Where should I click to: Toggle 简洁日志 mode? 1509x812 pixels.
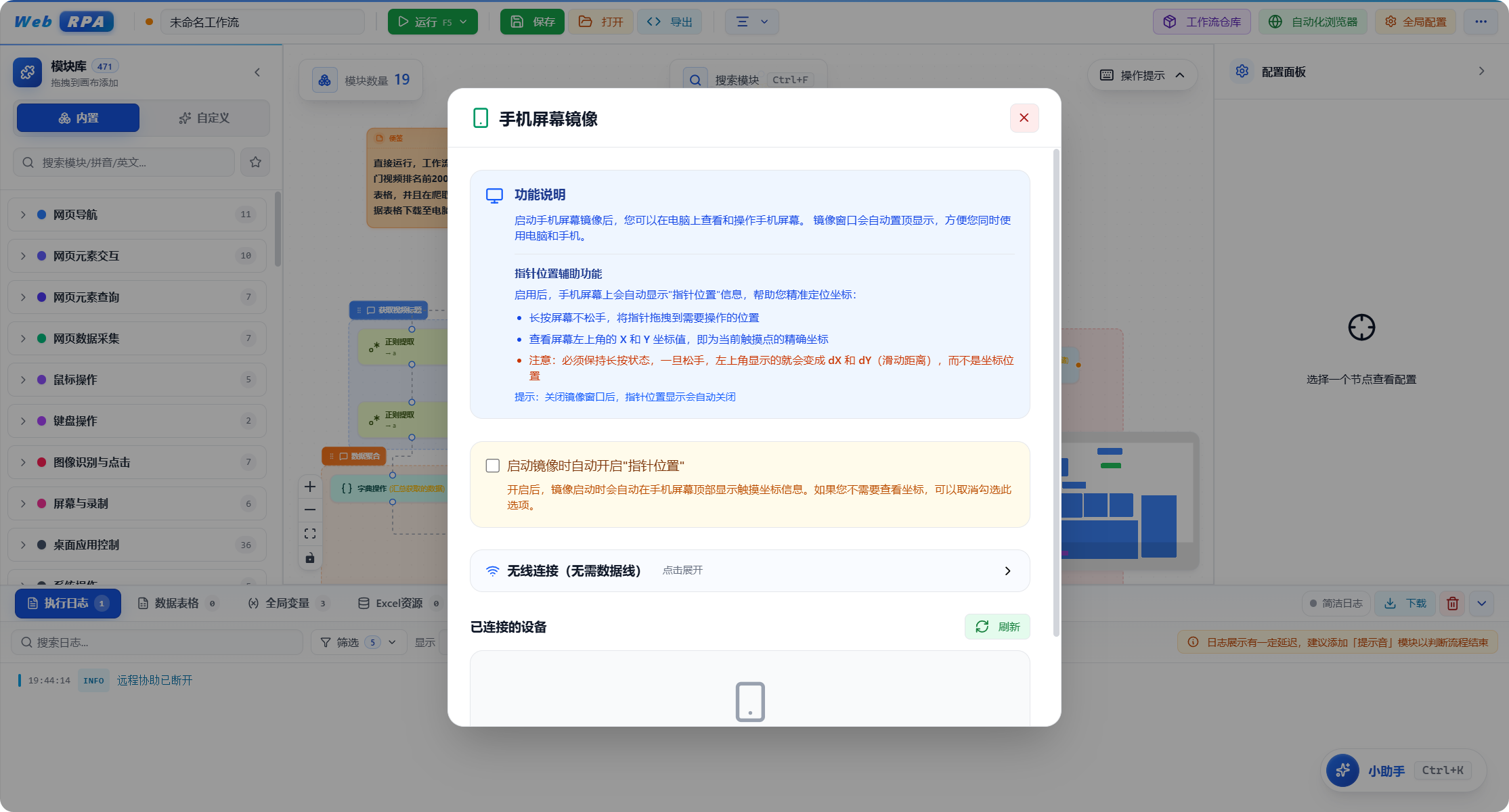coord(1336,603)
